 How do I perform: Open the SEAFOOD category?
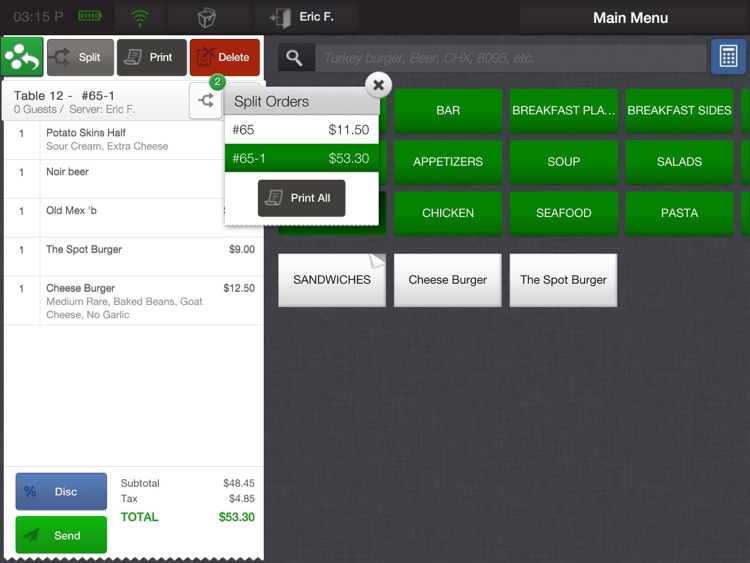click(563, 213)
